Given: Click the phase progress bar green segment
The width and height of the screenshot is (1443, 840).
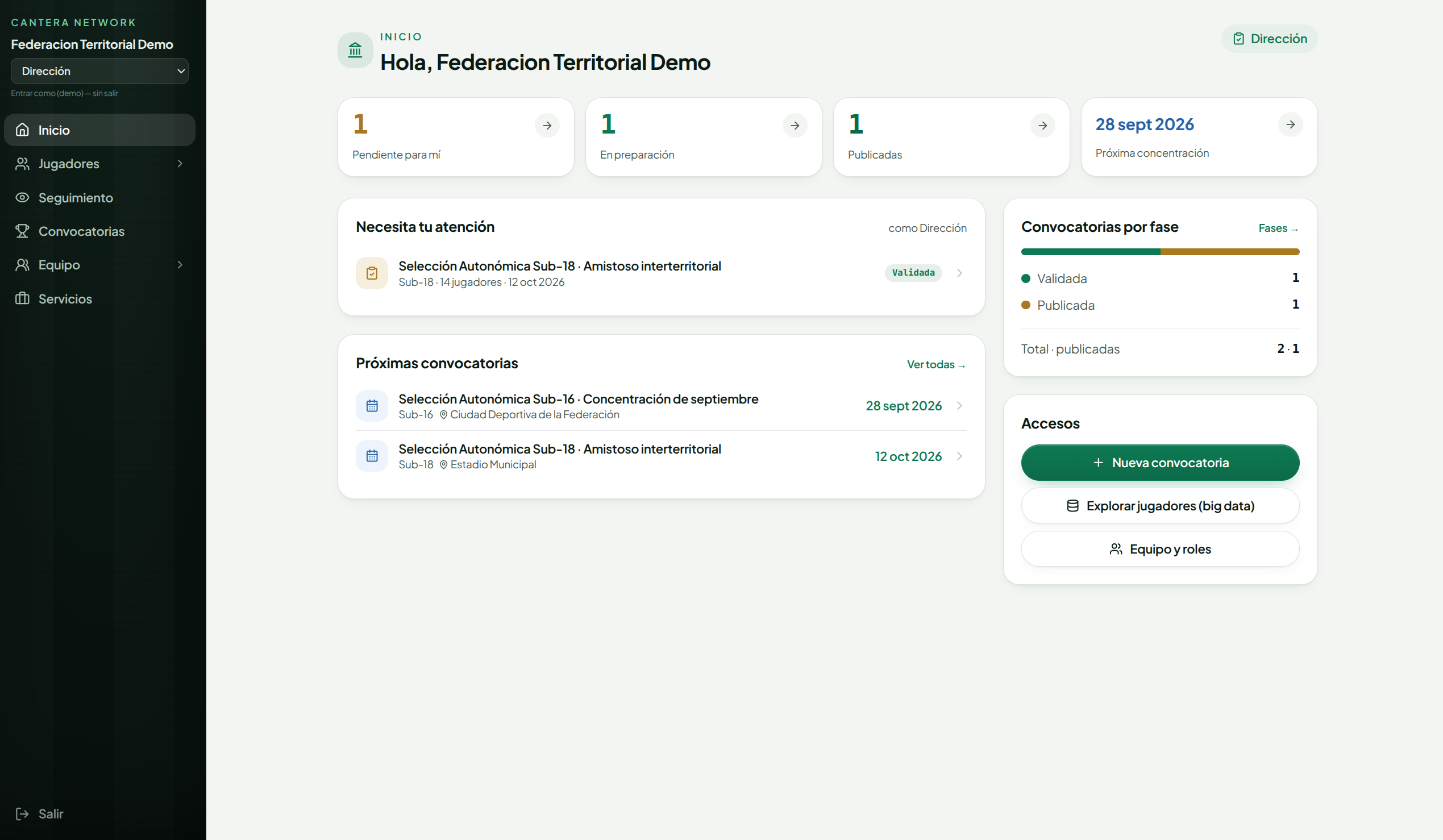Looking at the screenshot, I should 1091,252.
